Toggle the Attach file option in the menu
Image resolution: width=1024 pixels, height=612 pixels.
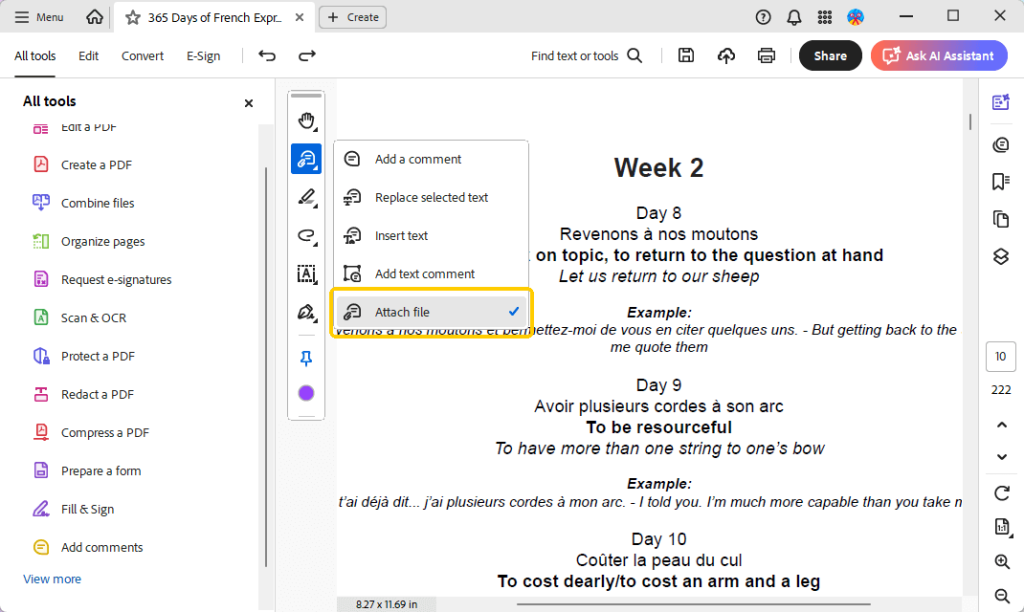430,312
